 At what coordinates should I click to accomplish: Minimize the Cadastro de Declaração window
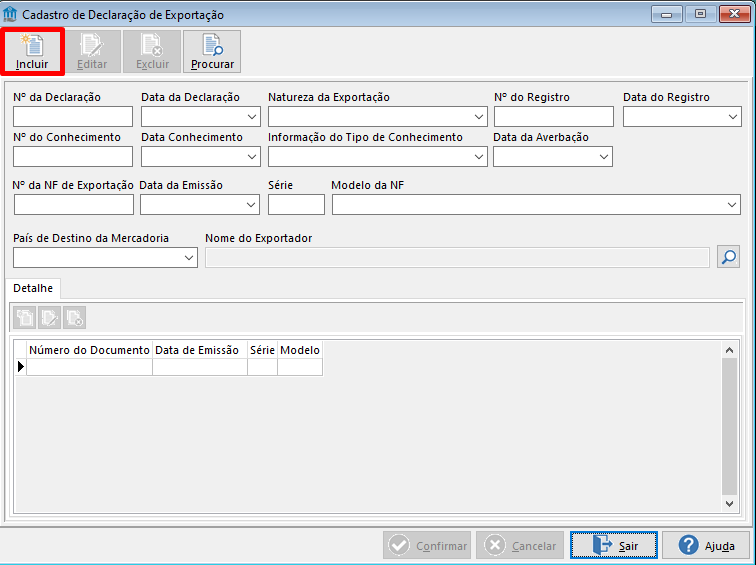[x=667, y=14]
